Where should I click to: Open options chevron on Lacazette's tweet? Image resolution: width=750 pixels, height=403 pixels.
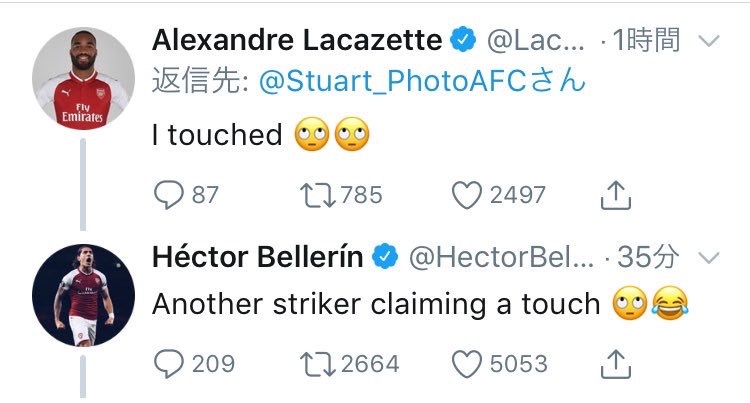pyautogui.click(x=707, y=41)
